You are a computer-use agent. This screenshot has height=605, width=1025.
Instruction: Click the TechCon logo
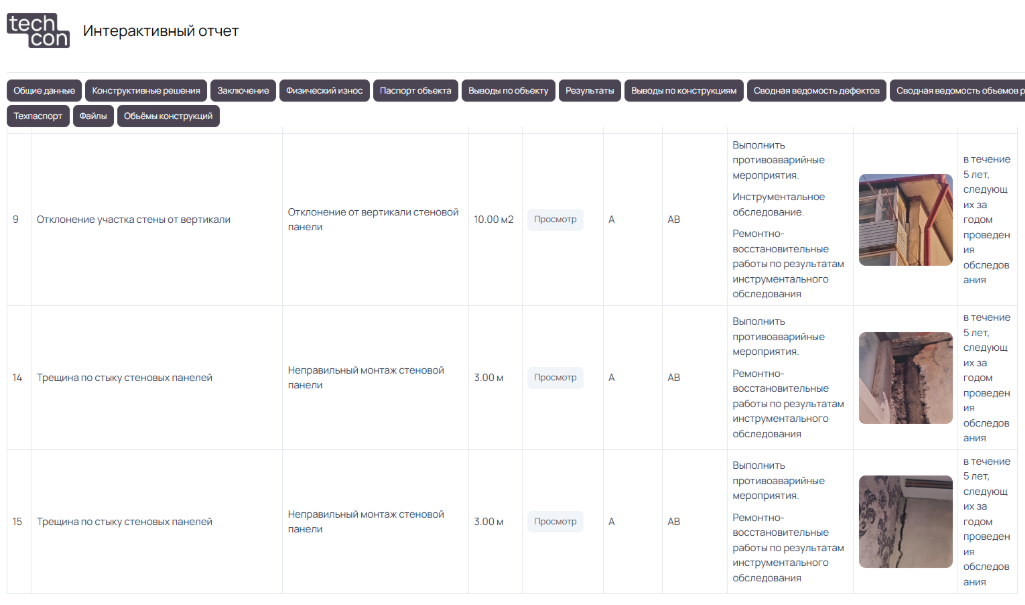38,31
